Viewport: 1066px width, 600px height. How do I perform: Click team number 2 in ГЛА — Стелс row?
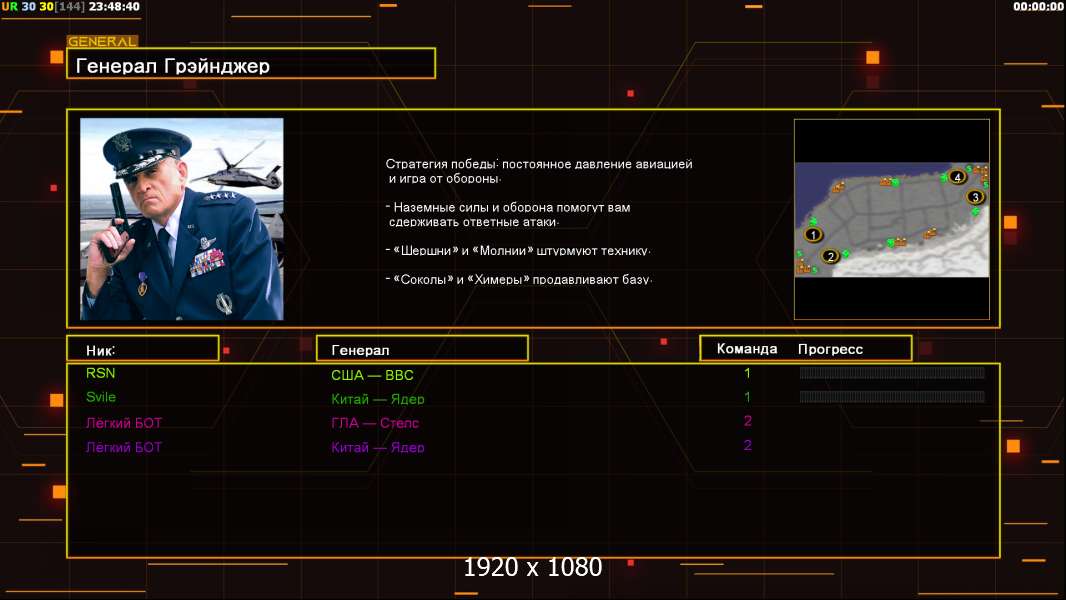748,421
